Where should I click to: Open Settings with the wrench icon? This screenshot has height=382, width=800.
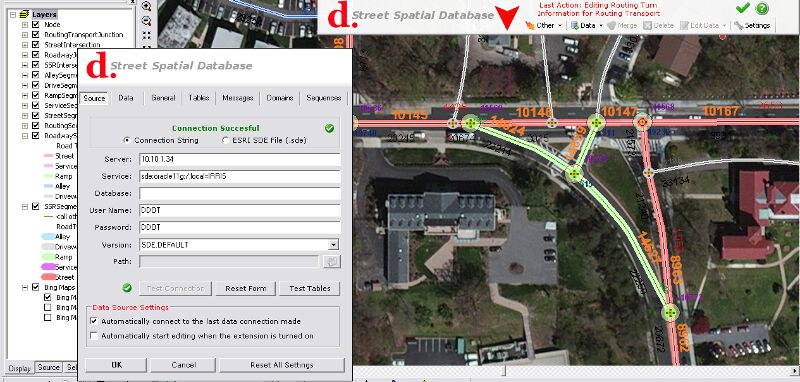752,25
